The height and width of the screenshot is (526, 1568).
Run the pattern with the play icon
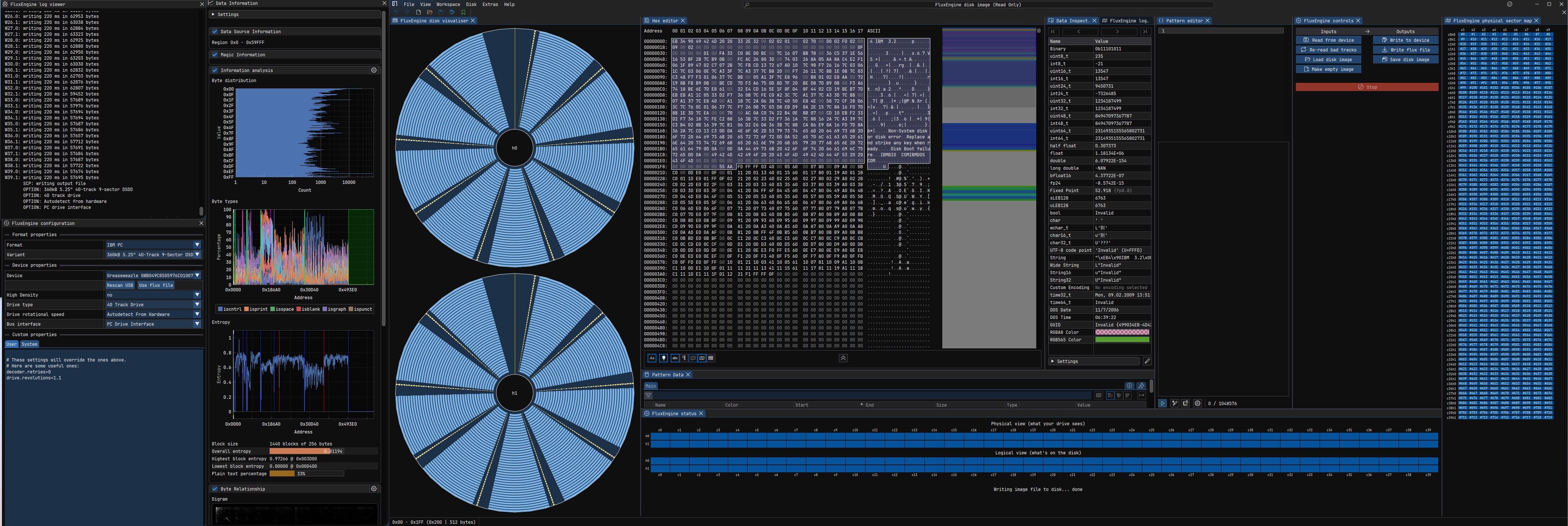tap(1163, 403)
